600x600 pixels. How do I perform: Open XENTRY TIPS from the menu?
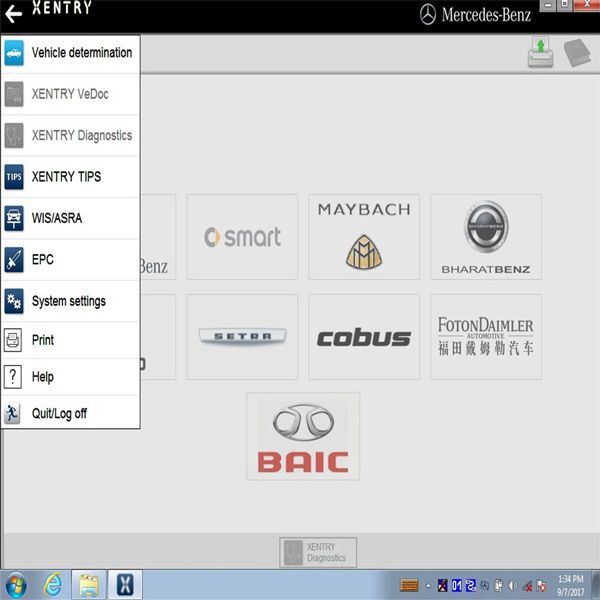point(70,177)
